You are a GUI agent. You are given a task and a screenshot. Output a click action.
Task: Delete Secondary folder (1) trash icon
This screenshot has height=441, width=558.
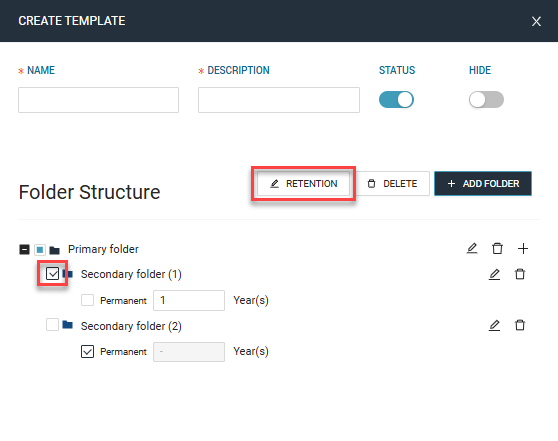(x=520, y=274)
